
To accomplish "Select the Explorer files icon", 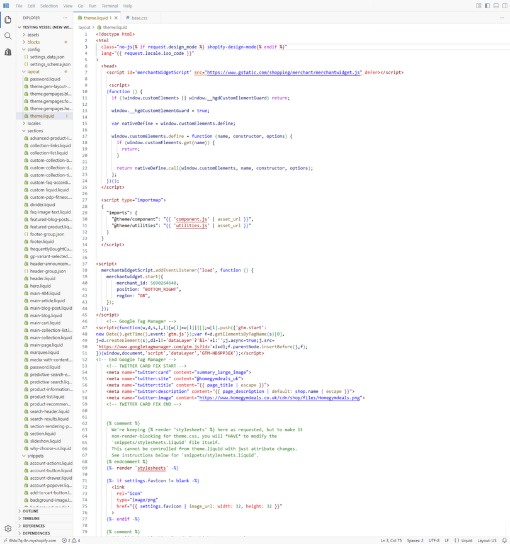I will click(8, 20).
